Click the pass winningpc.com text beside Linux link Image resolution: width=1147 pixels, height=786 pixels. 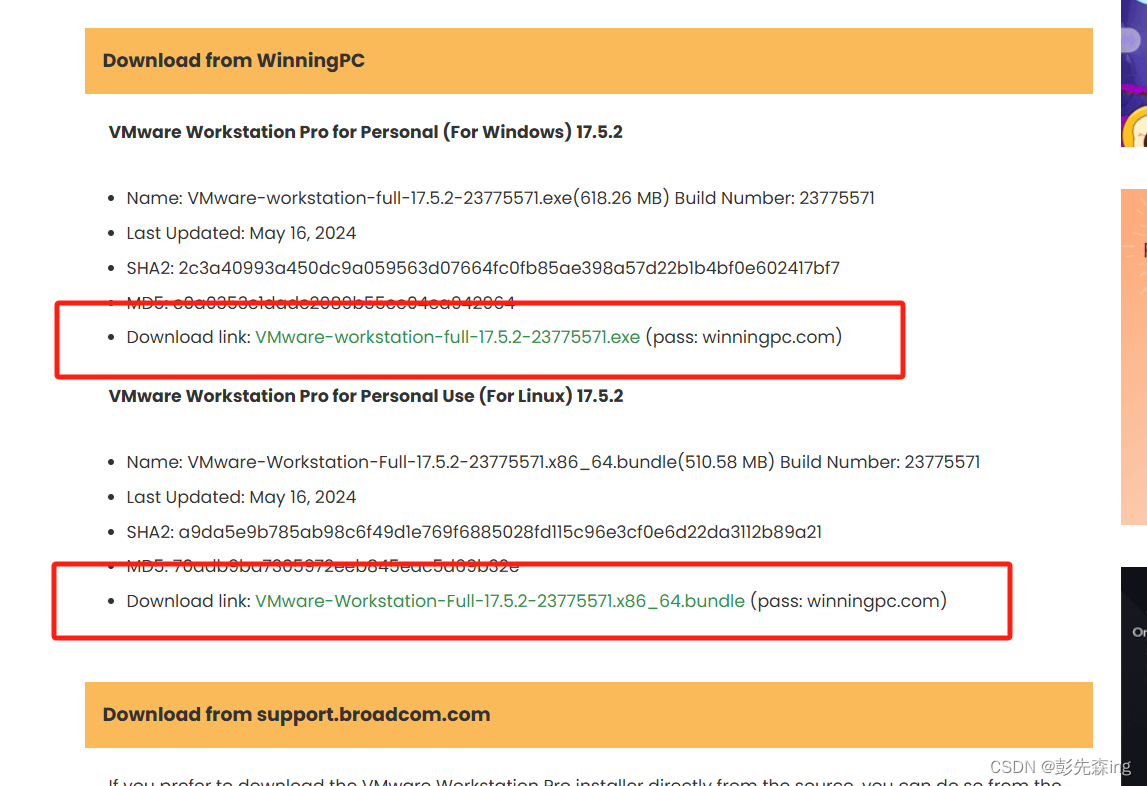848,601
